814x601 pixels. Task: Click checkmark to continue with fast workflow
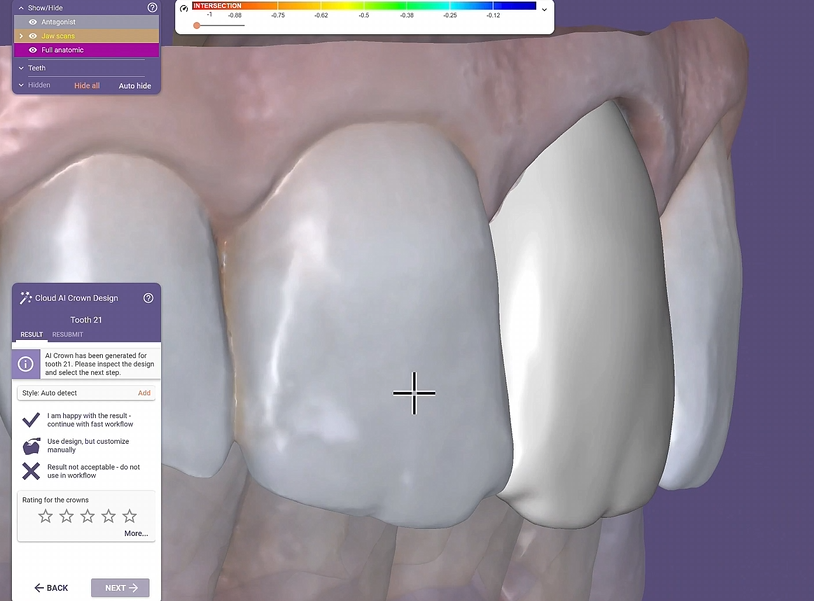click(31, 419)
